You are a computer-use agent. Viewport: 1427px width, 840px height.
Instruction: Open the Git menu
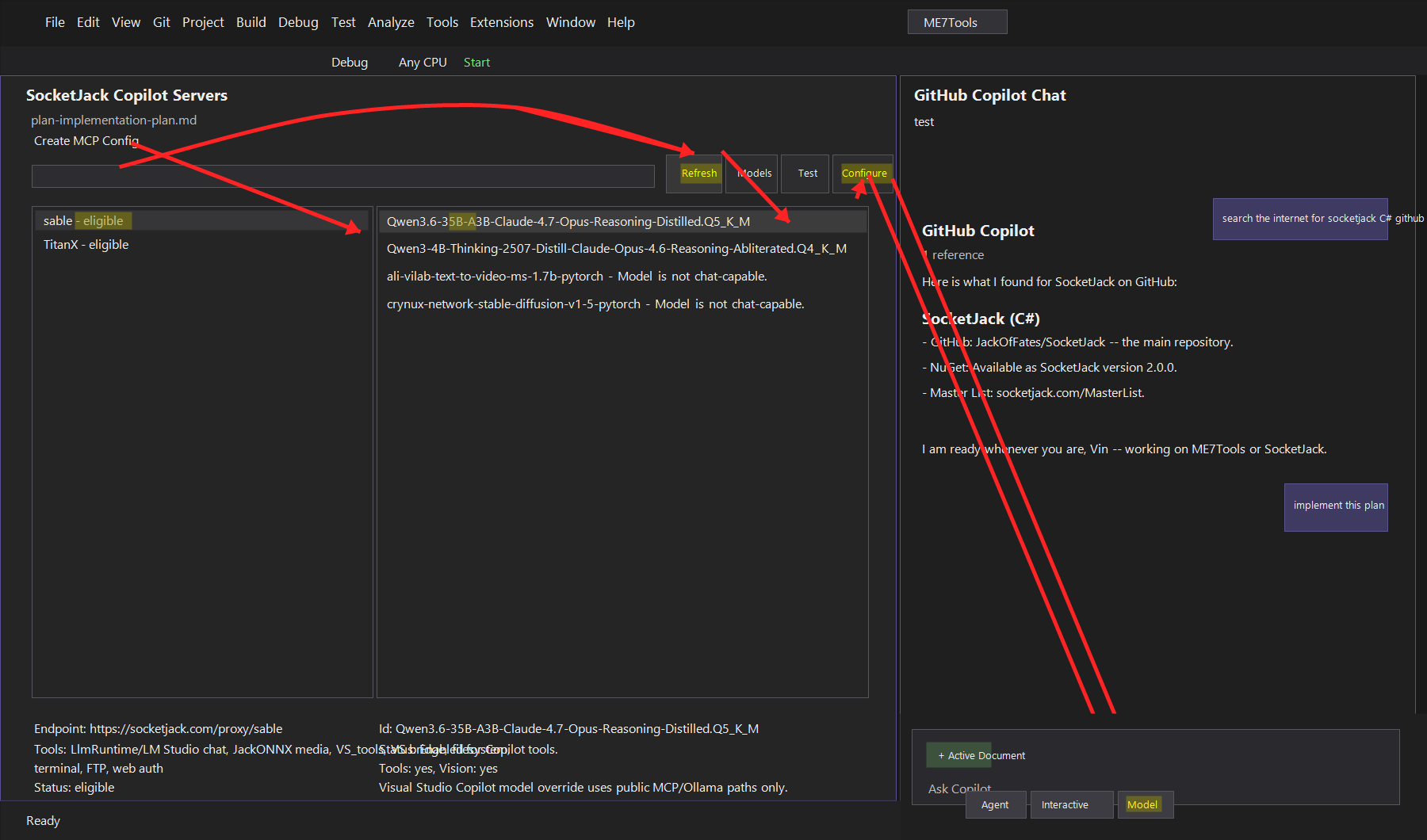coord(162,22)
